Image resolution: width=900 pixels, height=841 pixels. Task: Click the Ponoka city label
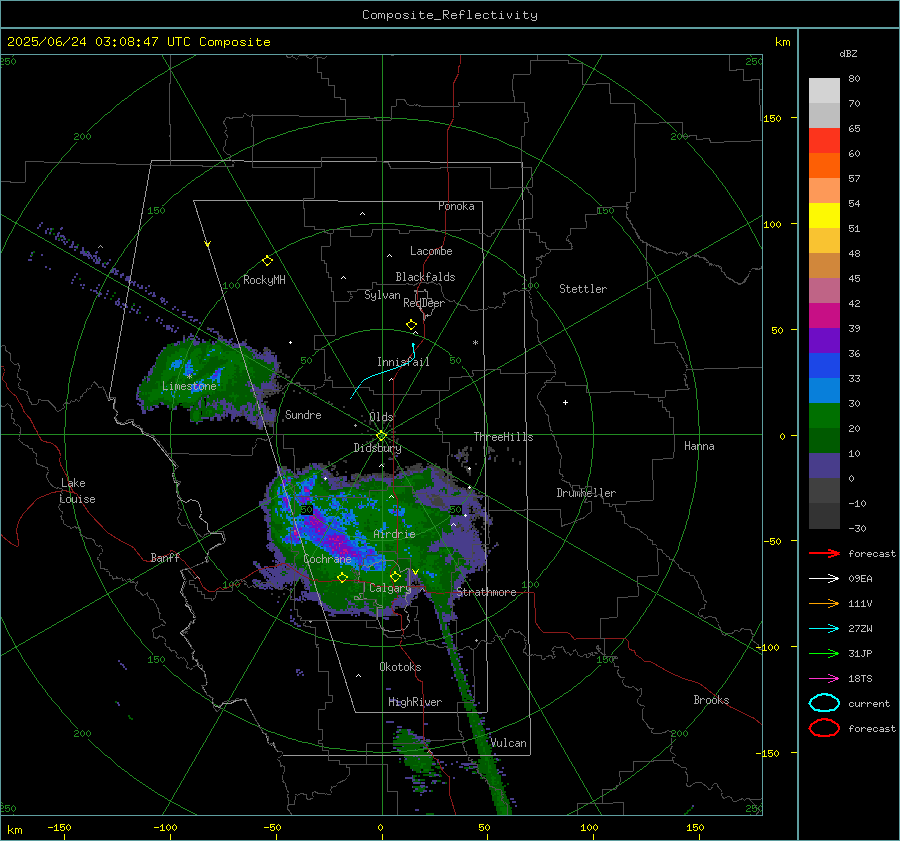pyautogui.click(x=456, y=206)
